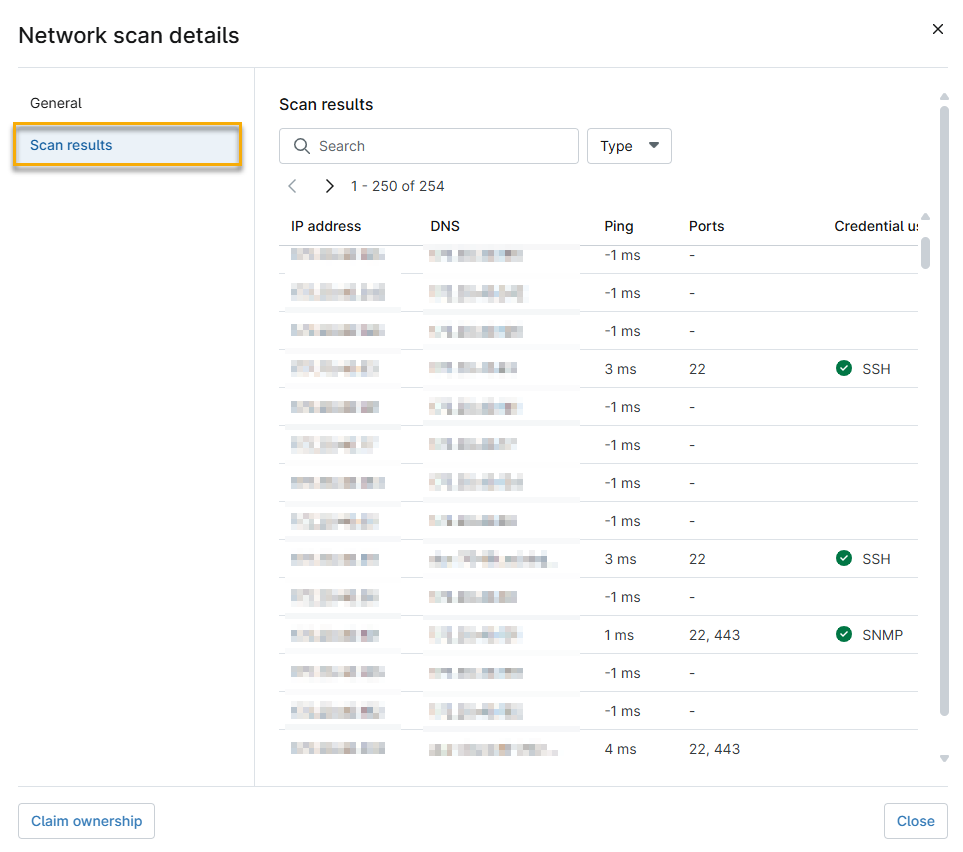Viewport: 963px width, 852px height.
Task: Click the magnifier icon in the search box
Action: tap(302, 146)
